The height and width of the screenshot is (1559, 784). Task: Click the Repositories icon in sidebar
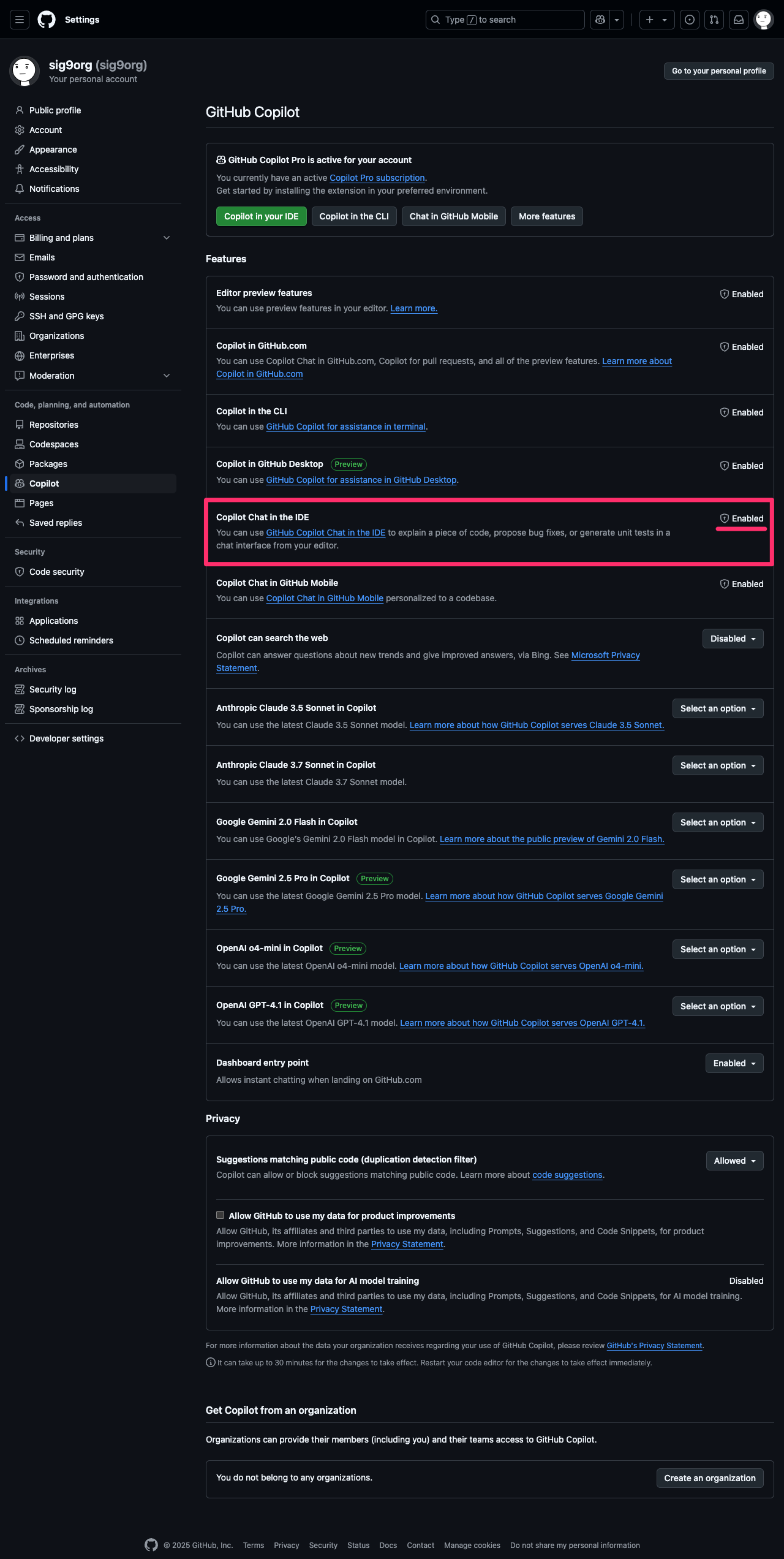tap(20, 425)
